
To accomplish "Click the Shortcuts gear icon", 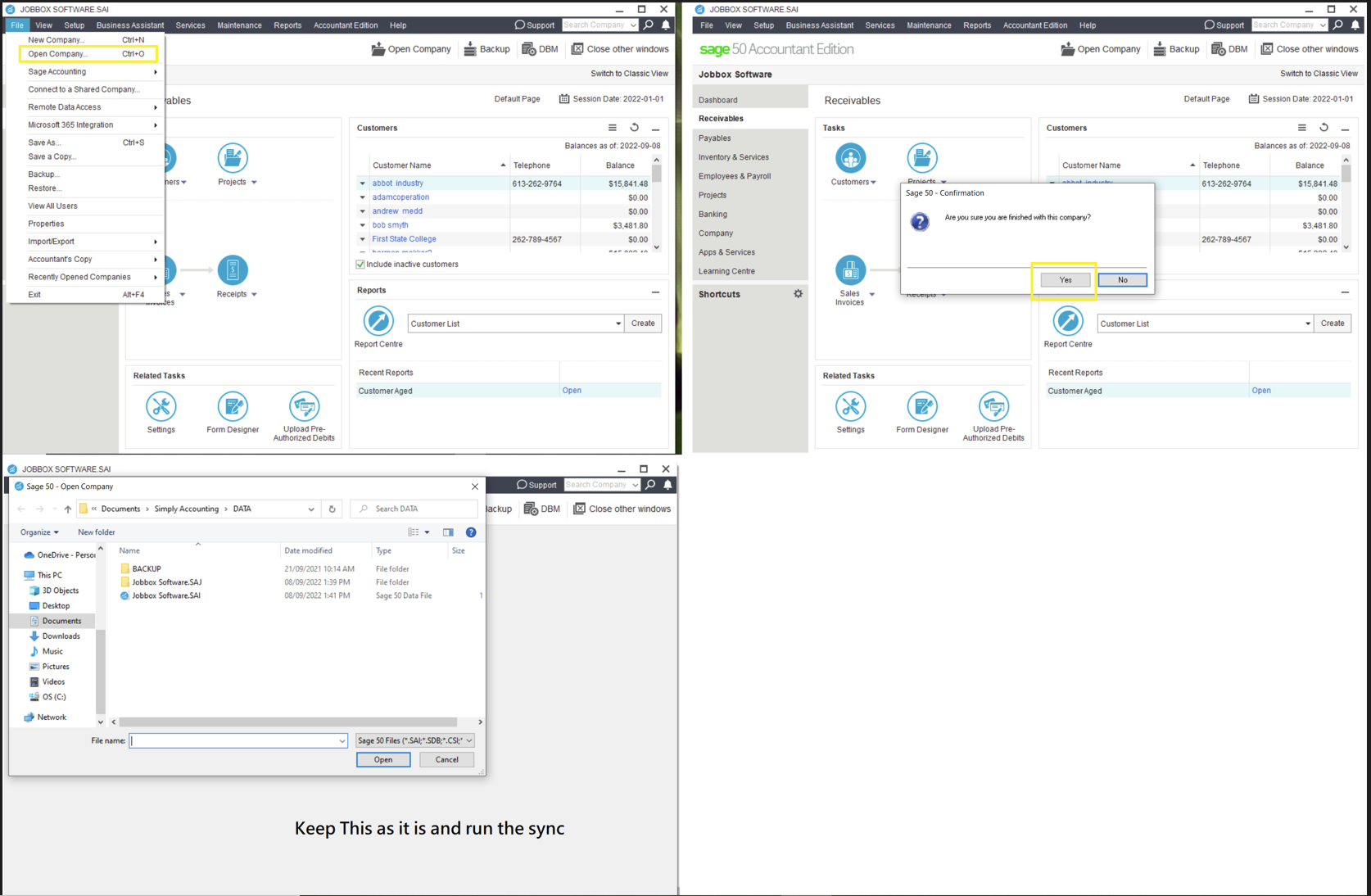I will coord(798,294).
